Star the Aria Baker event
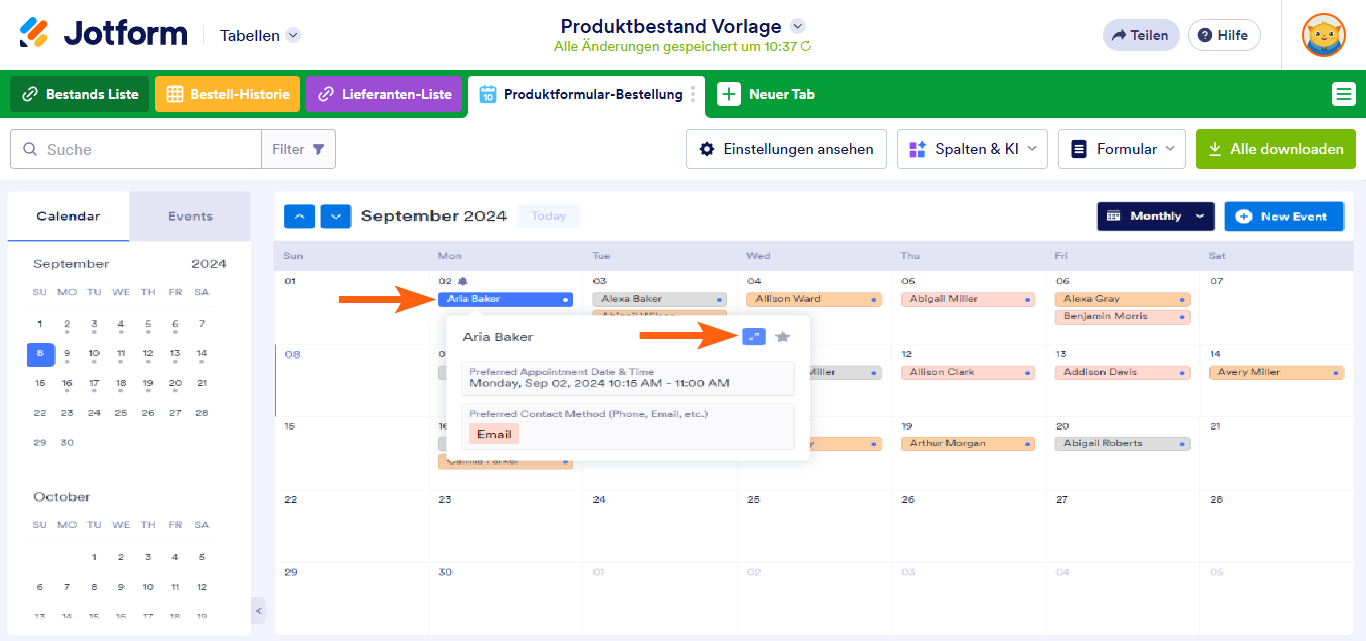 pyautogui.click(x=783, y=337)
